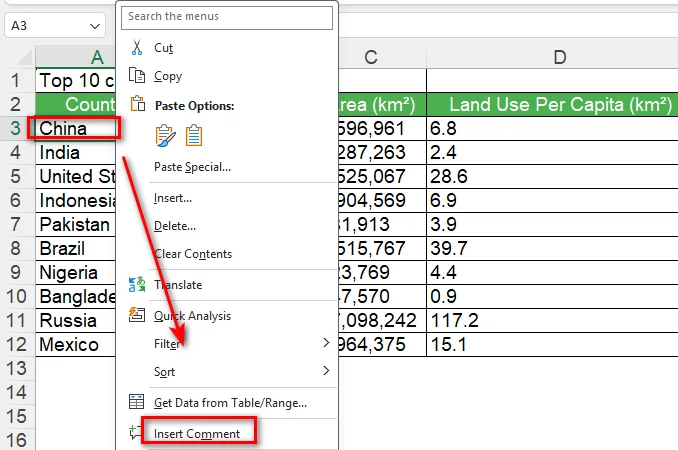Open the Filter menu entry
678x450 pixels.
coord(167,344)
